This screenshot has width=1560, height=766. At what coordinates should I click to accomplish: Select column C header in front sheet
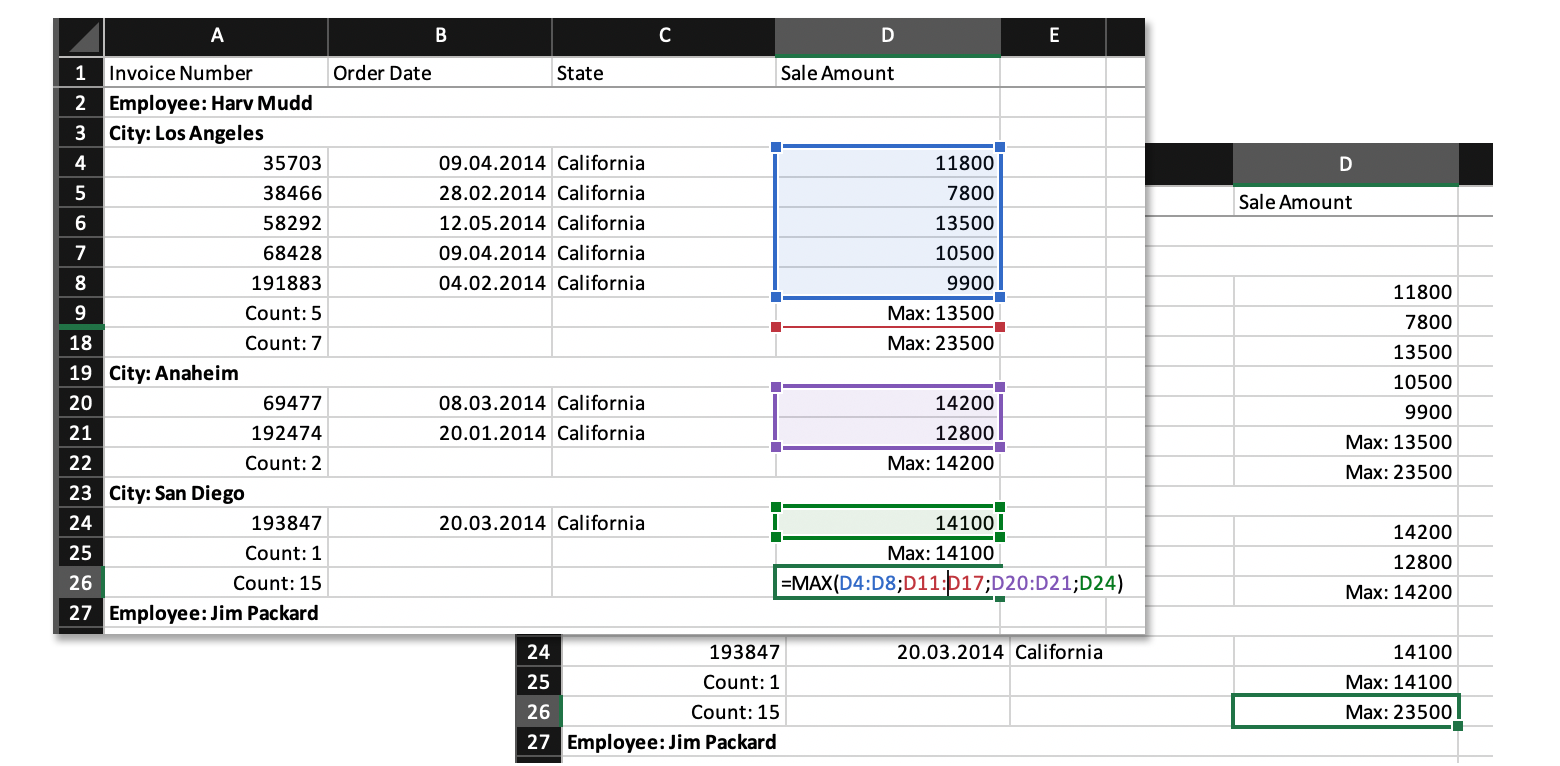click(664, 37)
